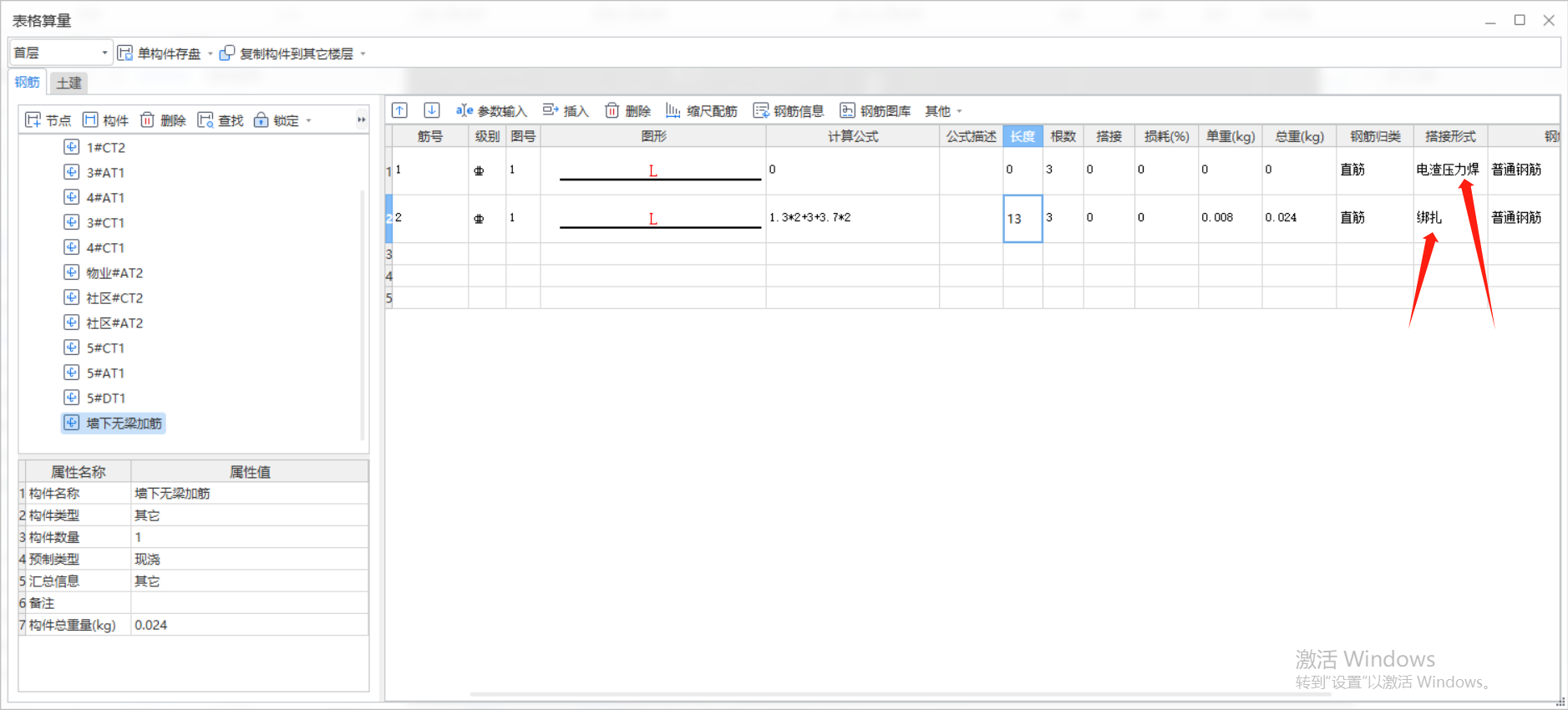Select tree item 社区#AT2
This screenshot has width=1568, height=710.
click(114, 323)
